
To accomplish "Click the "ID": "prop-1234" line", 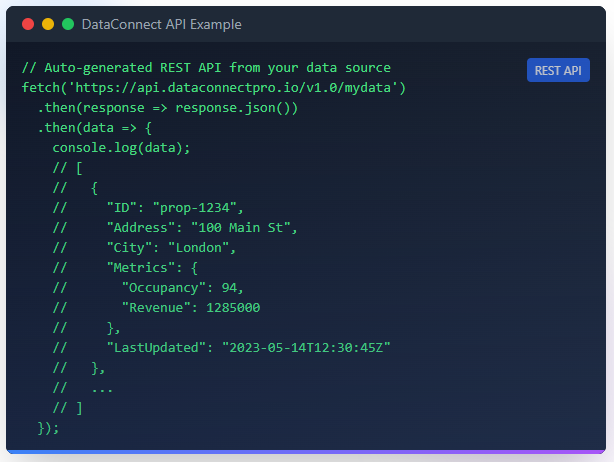I will point(148,208).
